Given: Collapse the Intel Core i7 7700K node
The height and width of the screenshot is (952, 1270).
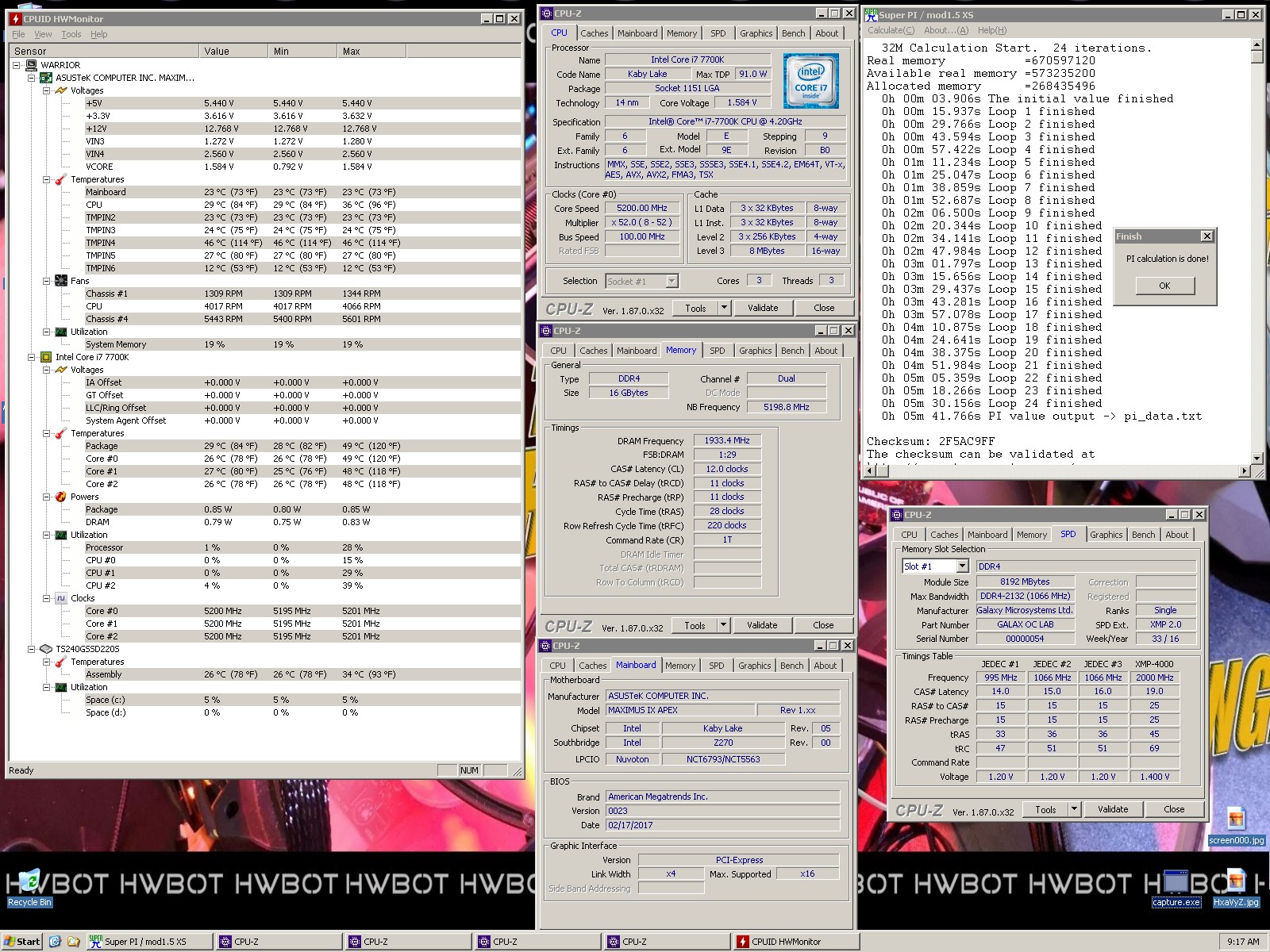Looking at the screenshot, I should [32, 357].
